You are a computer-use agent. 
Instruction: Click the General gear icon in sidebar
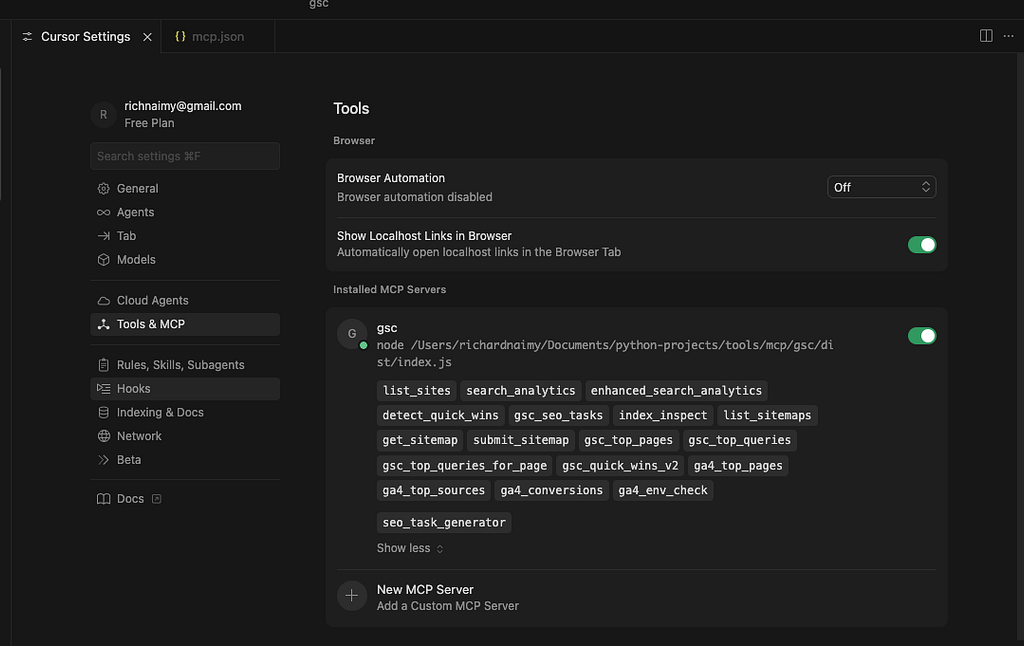[103, 189]
